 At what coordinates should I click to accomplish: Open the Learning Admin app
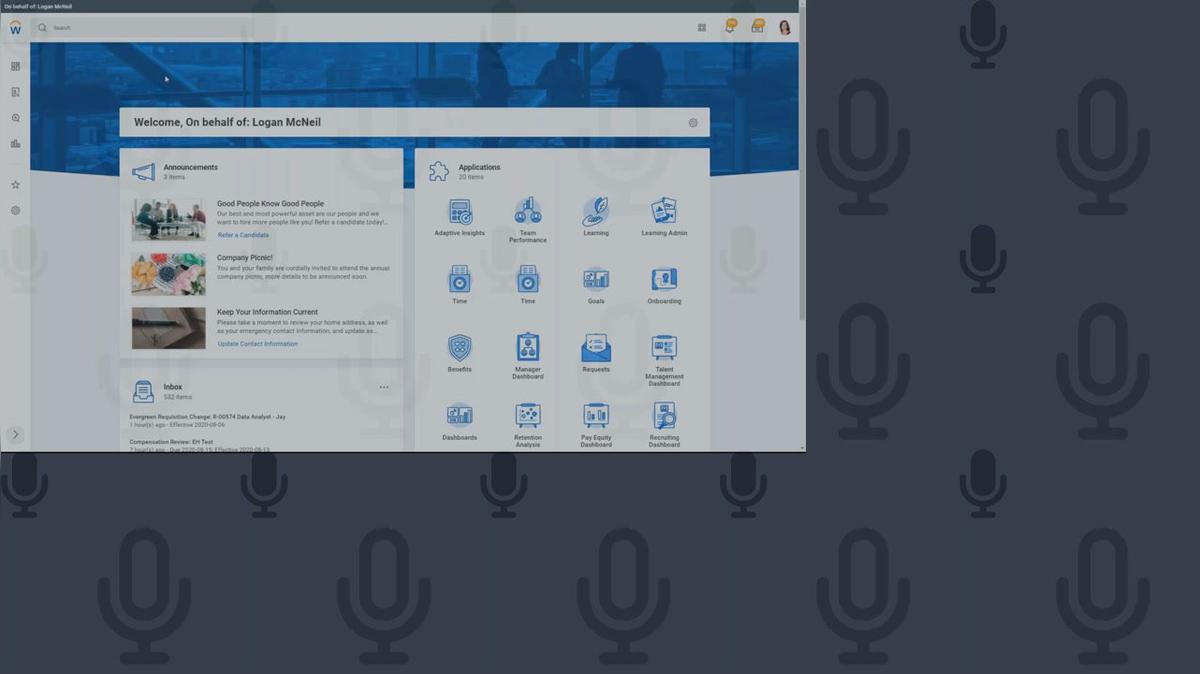pyautogui.click(x=664, y=212)
